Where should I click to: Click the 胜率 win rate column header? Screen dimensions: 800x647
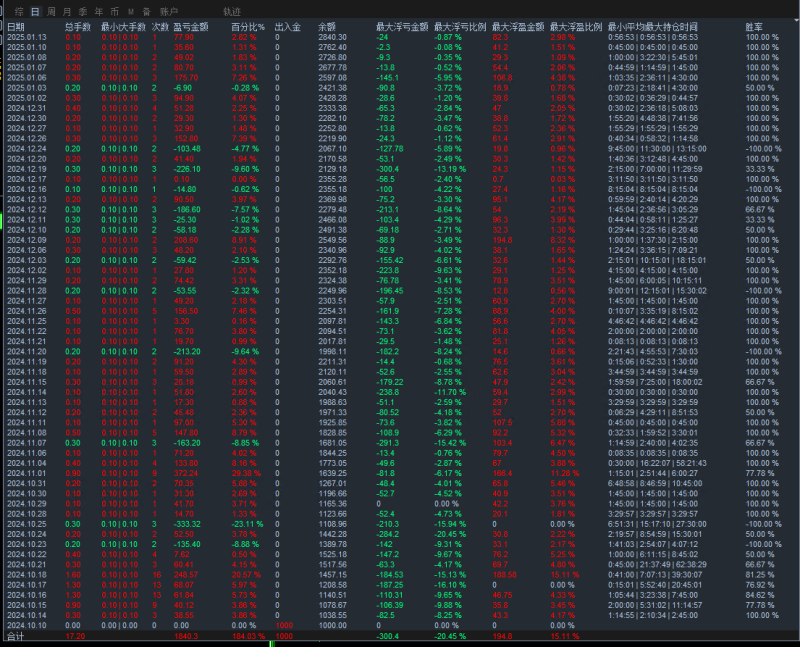click(756, 26)
